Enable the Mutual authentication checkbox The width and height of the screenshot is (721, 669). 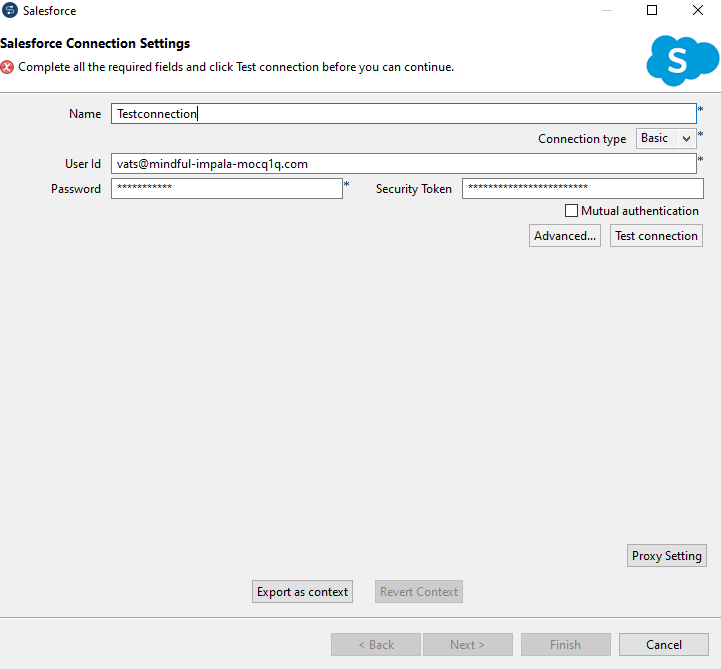pos(571,211)
